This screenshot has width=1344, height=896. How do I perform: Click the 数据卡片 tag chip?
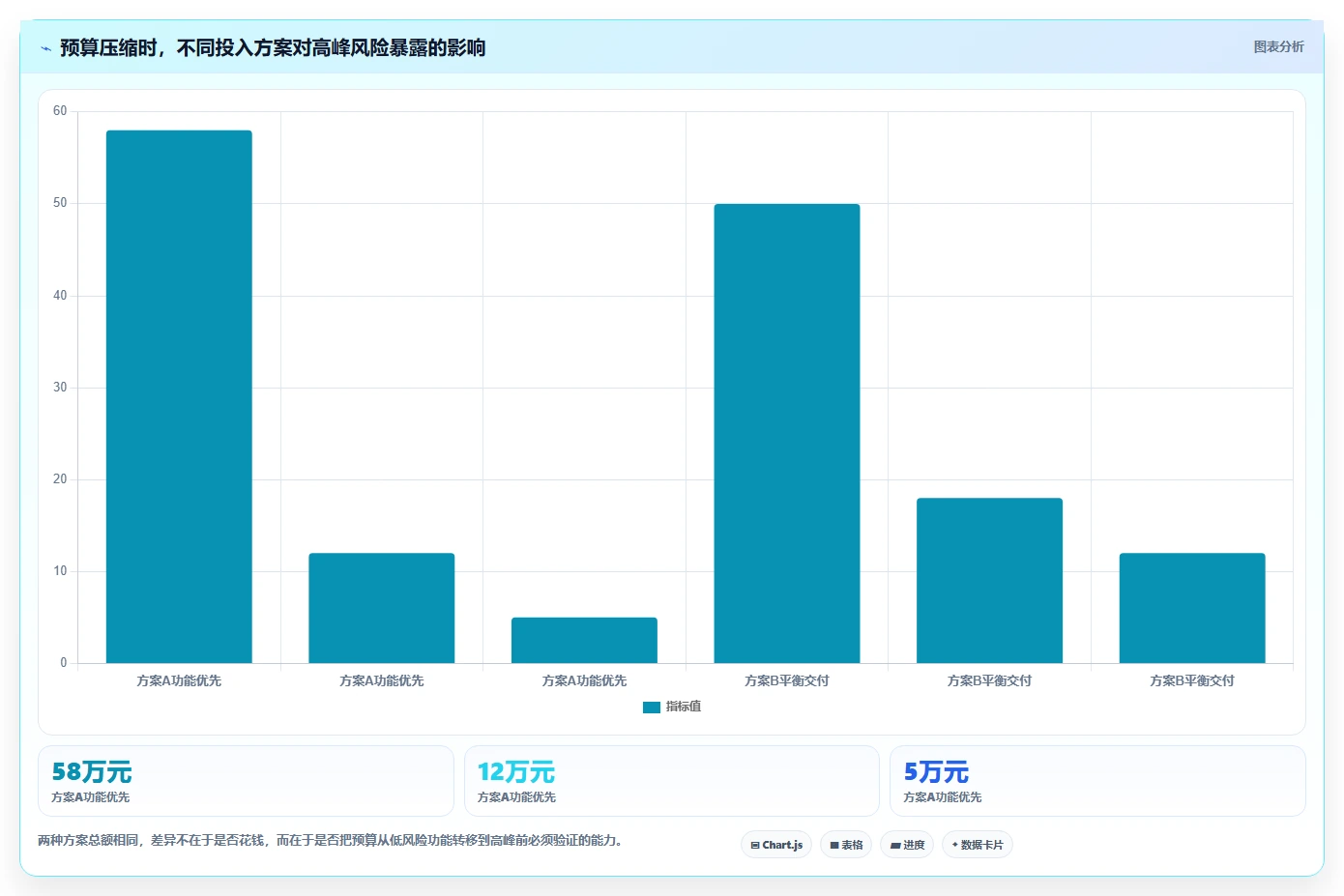pos(978,845)
